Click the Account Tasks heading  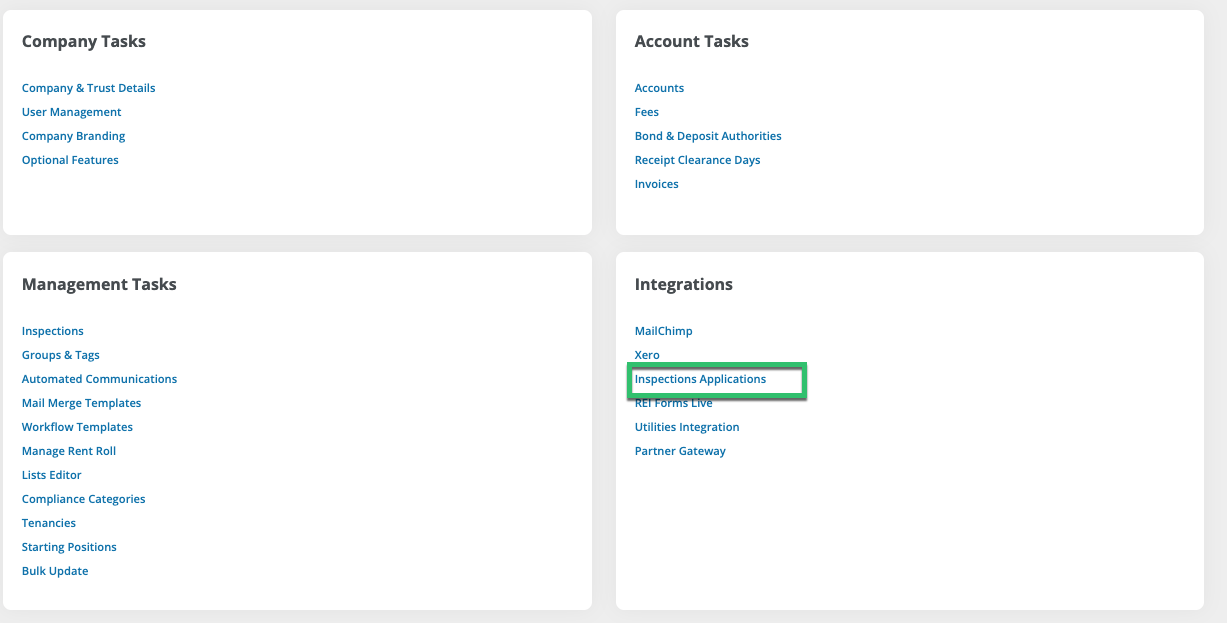[692, 41]
